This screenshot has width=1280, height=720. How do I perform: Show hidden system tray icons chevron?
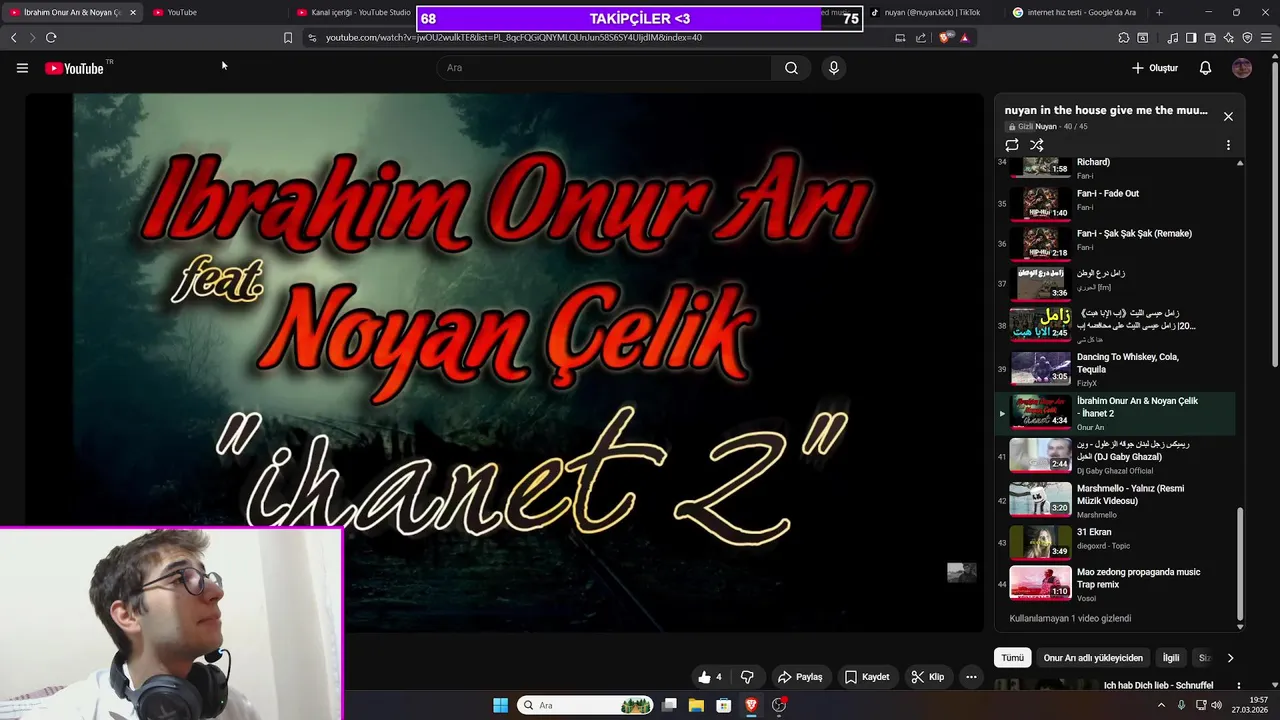(x=1161, y=705)
